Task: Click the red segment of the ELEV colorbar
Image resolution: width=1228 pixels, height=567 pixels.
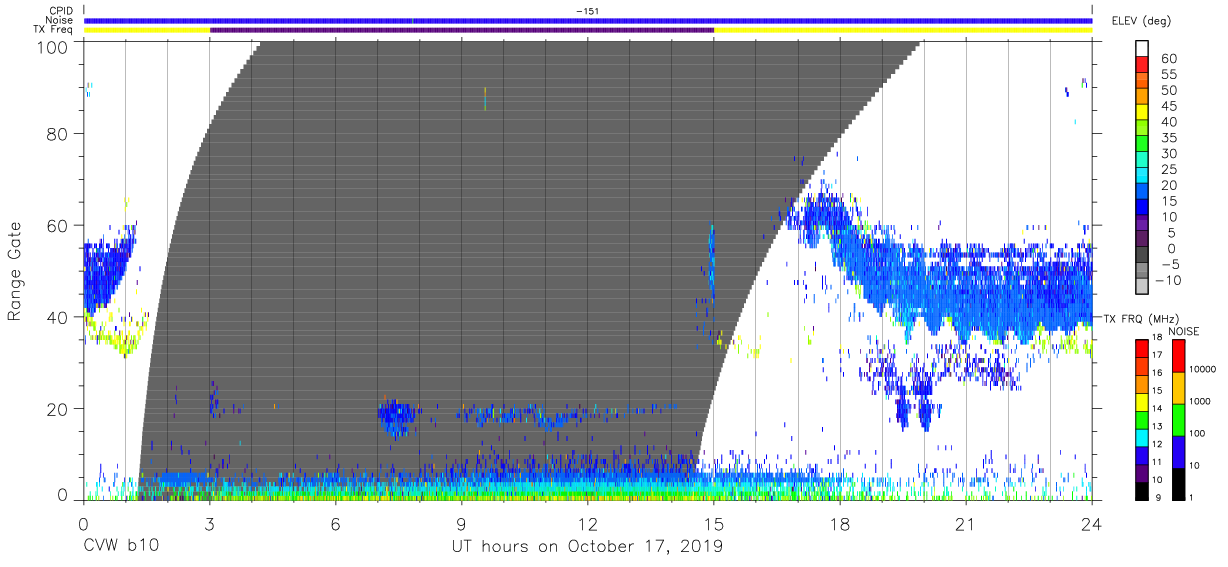Action: (x=1142, y=64)
